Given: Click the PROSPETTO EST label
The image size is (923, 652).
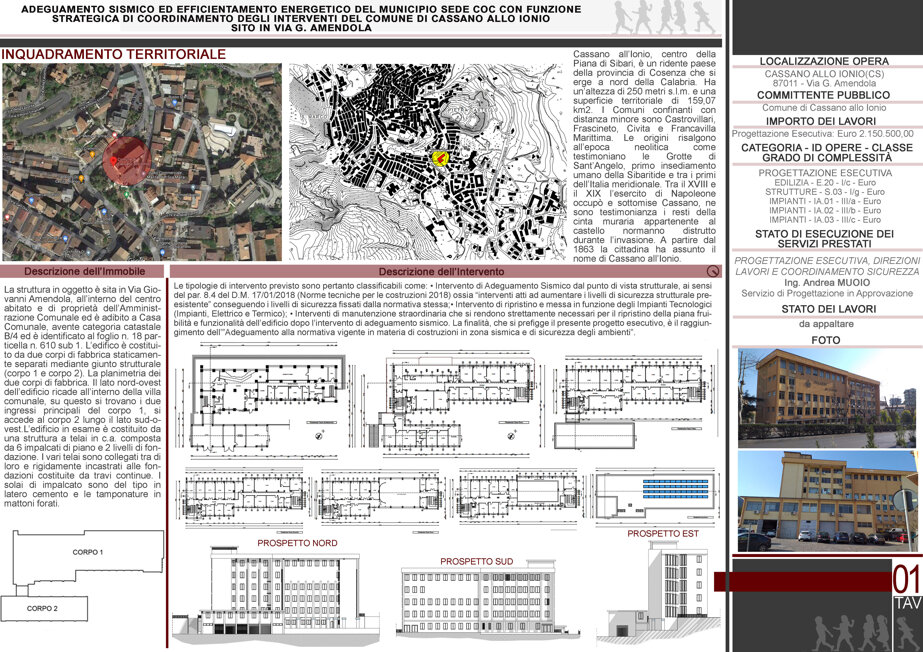Looking at the screenshot, I should (663, 534).
